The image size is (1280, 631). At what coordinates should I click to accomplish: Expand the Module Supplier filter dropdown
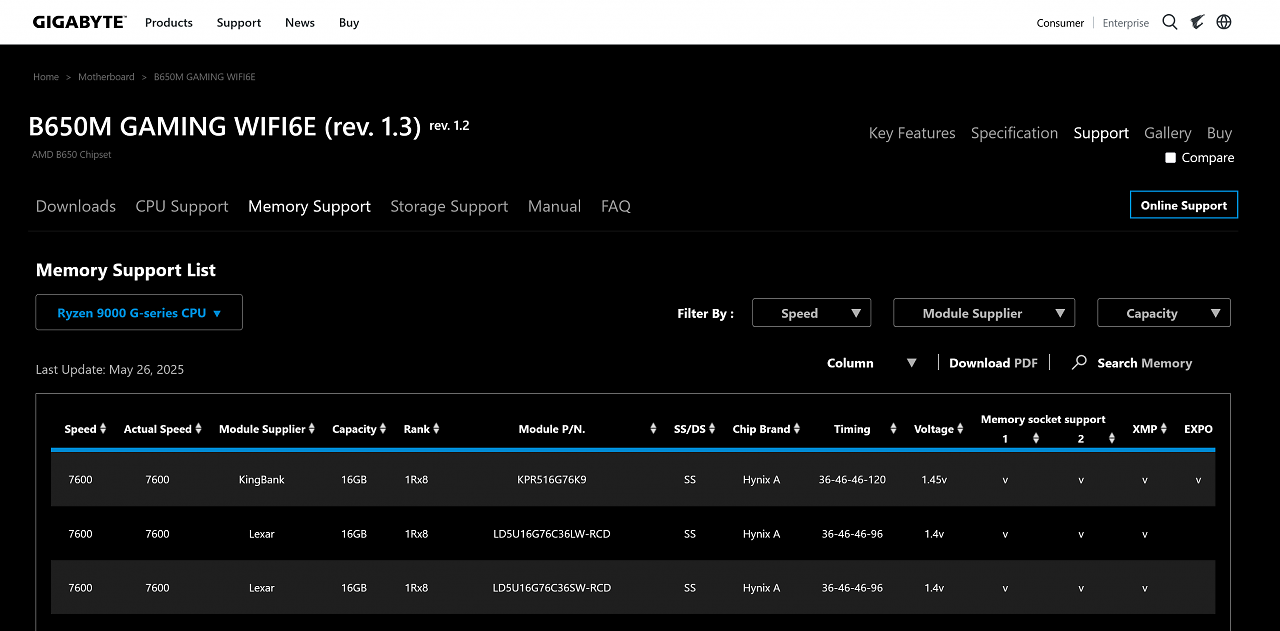click(984, 313)
